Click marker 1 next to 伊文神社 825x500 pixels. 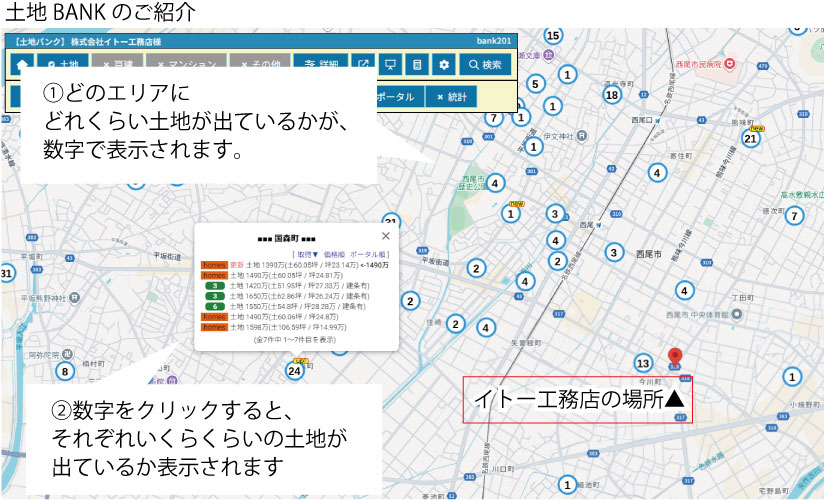pyautogui.click(x=534, y=146)
